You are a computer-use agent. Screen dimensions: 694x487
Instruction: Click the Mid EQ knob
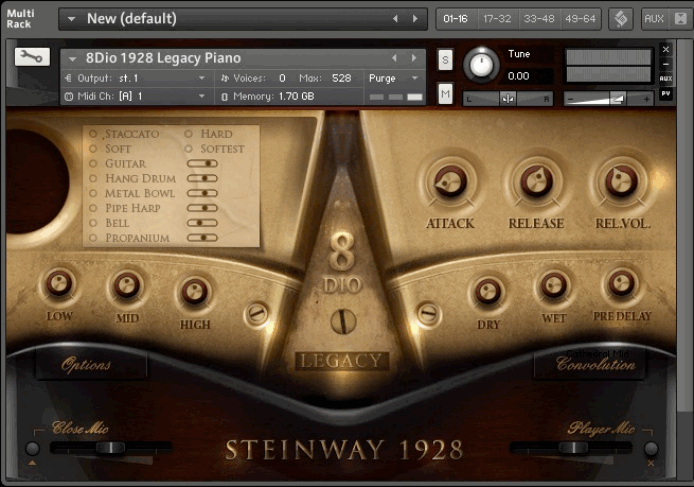click(127, 286)
